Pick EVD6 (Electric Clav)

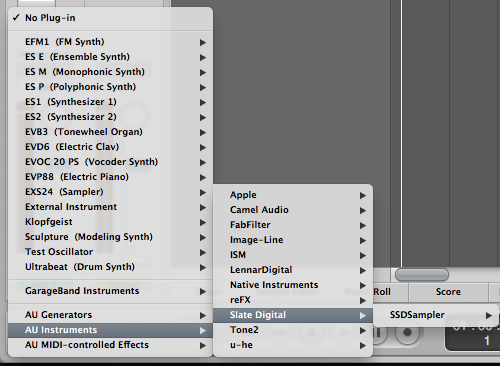pos(110,147)
